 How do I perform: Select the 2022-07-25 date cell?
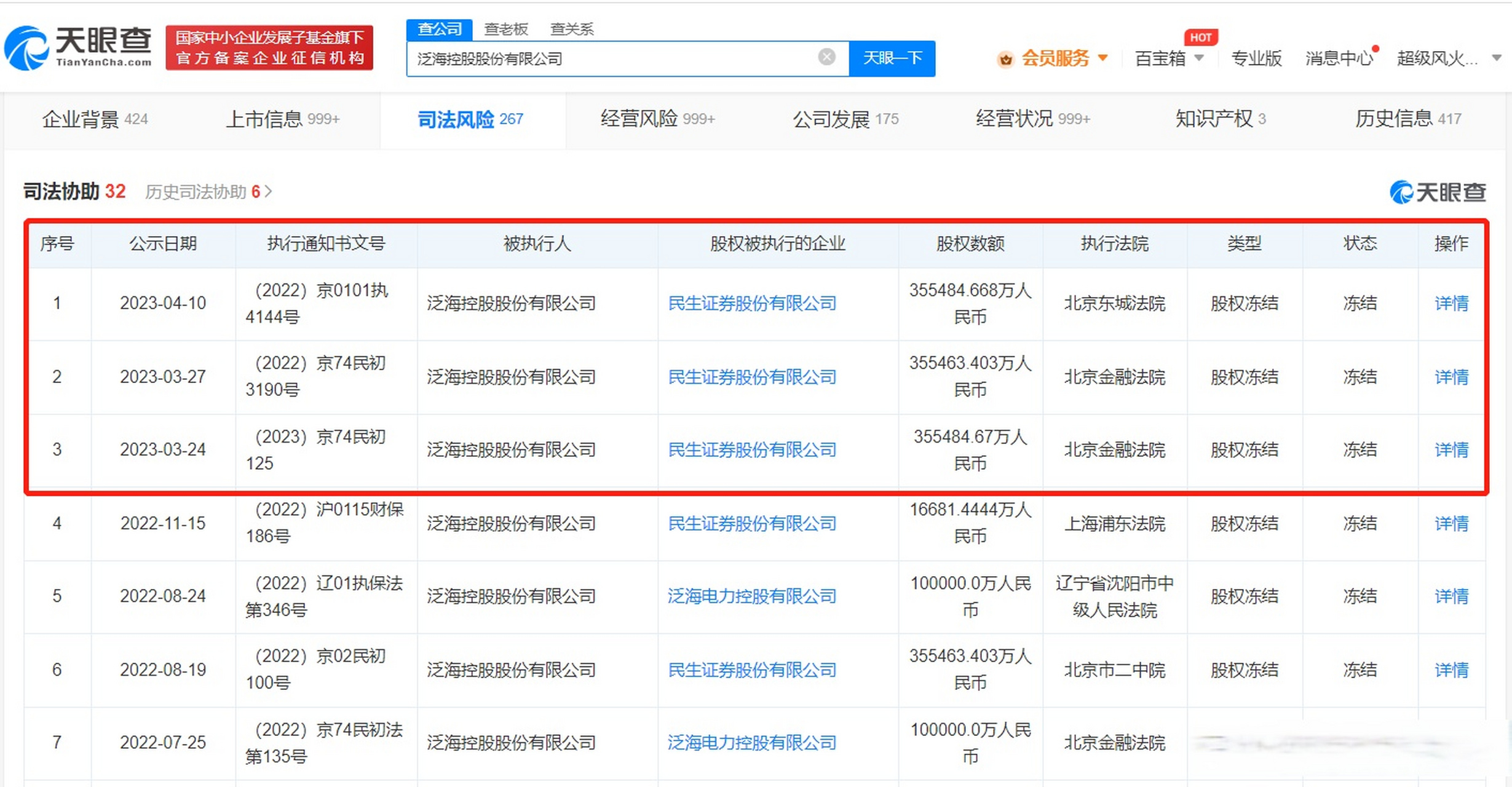[x=163, y=743]
